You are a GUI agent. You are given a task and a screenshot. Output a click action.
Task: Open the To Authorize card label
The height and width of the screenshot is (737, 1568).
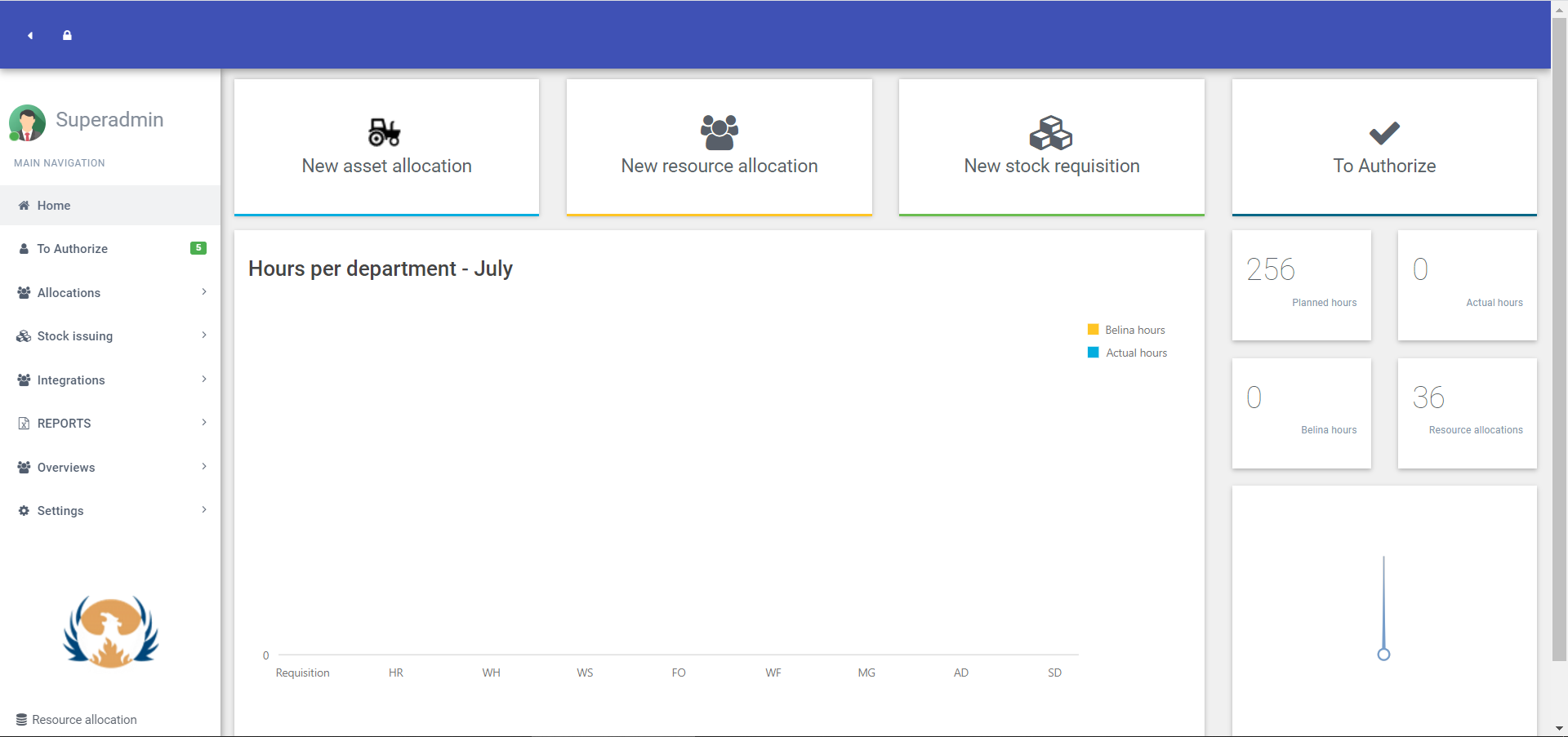click(1384, 166)
